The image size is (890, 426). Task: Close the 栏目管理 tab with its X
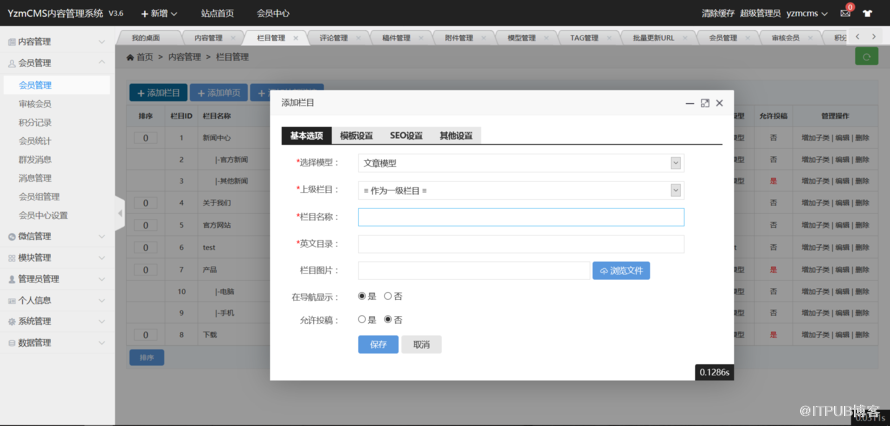(295, 38)
